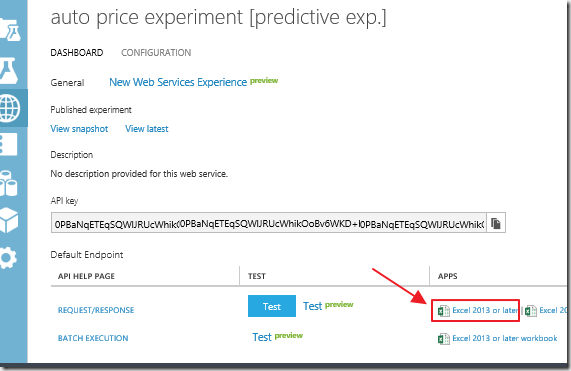
Task: Copy the API key with clipboard icon
Action: (496, 223)
